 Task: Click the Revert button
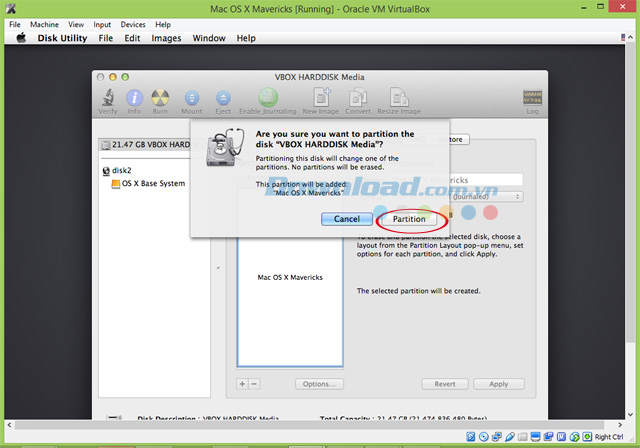(445, 384)
